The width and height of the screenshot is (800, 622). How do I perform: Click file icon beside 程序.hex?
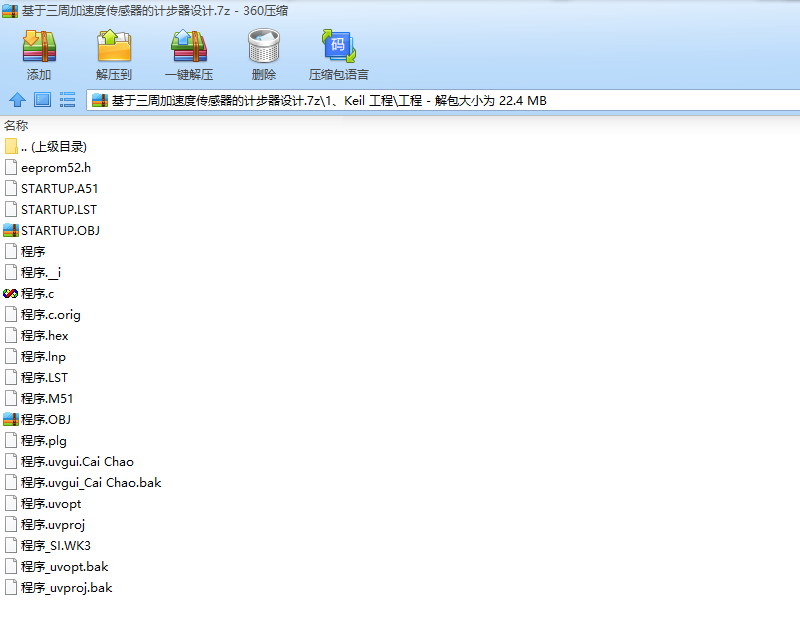(11, 336)
